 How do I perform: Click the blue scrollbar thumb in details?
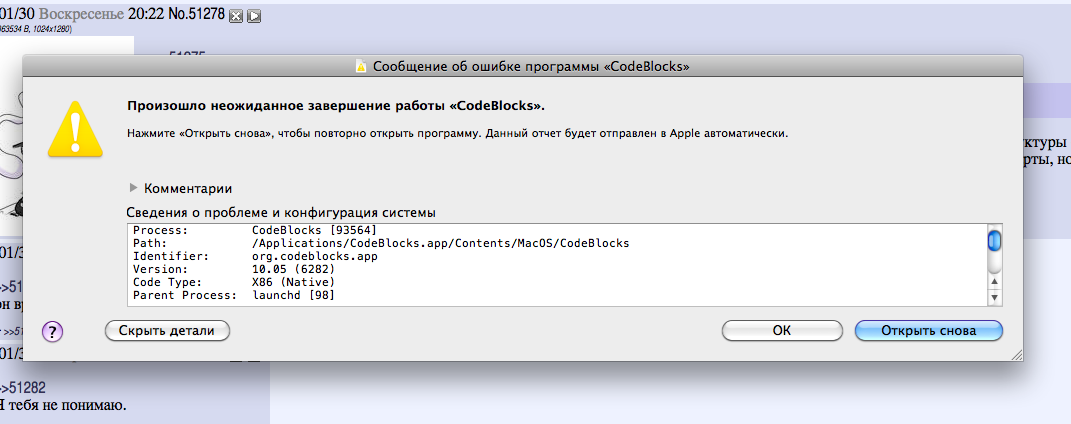pyautogui.click(x=994, y=241)
